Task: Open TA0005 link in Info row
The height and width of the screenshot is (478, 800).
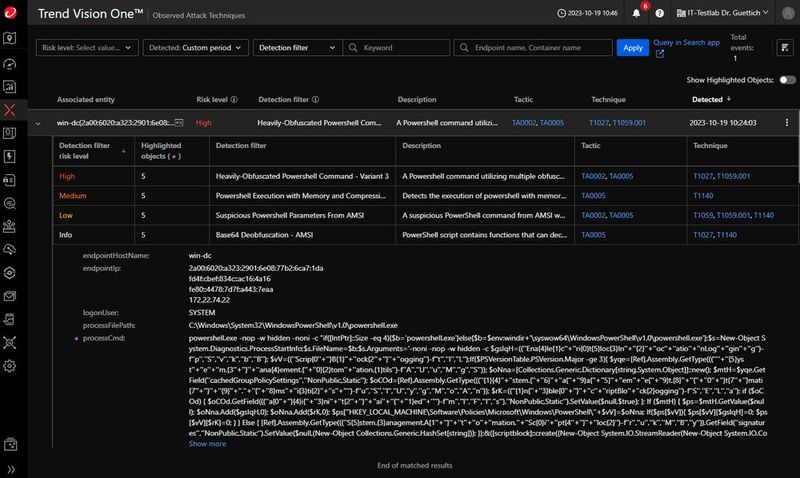Action: [593, 235]
